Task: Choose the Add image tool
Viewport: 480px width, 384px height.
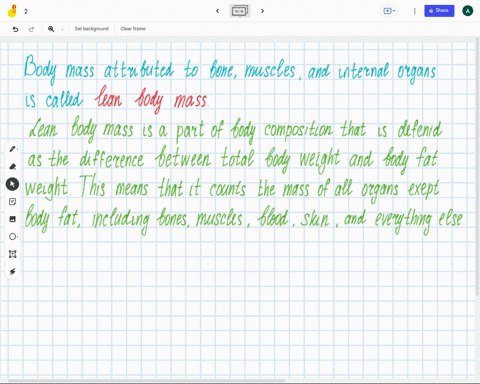Action: click(x=12, y=219)
